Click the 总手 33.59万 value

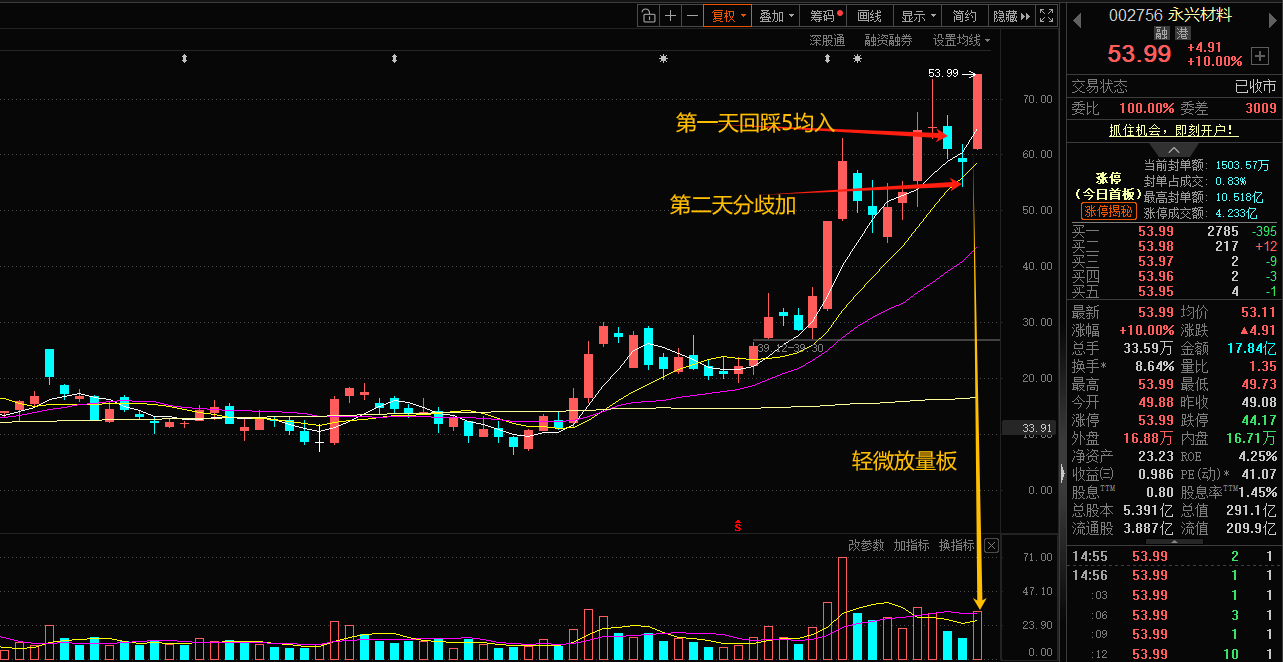tap(1148, 348)
